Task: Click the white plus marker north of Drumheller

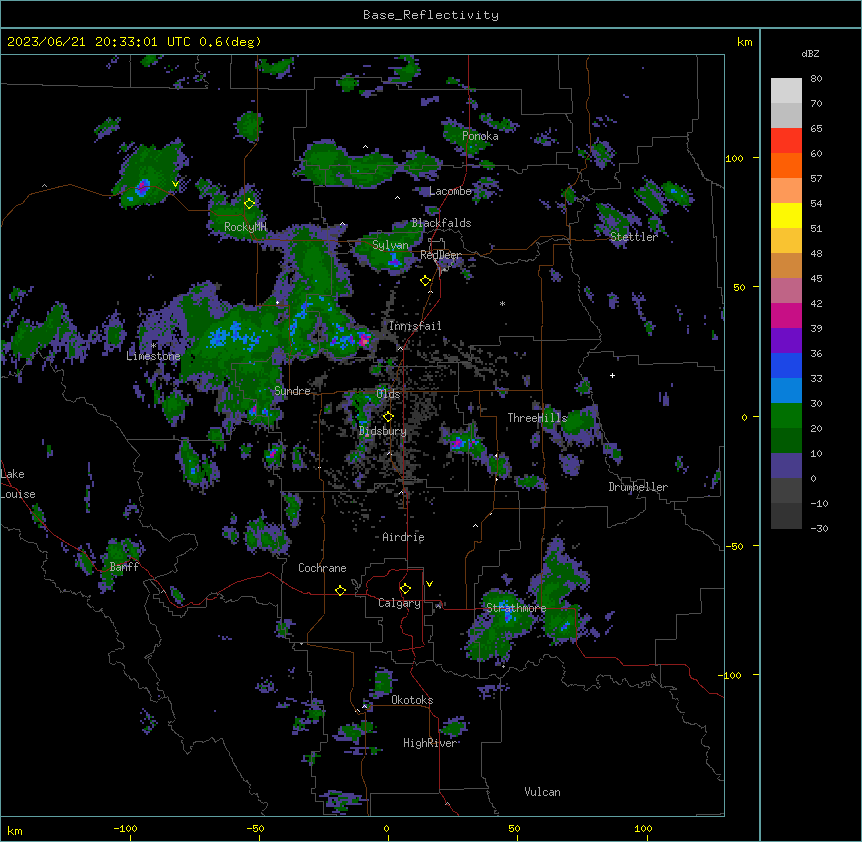Action: tap(612, 375)
